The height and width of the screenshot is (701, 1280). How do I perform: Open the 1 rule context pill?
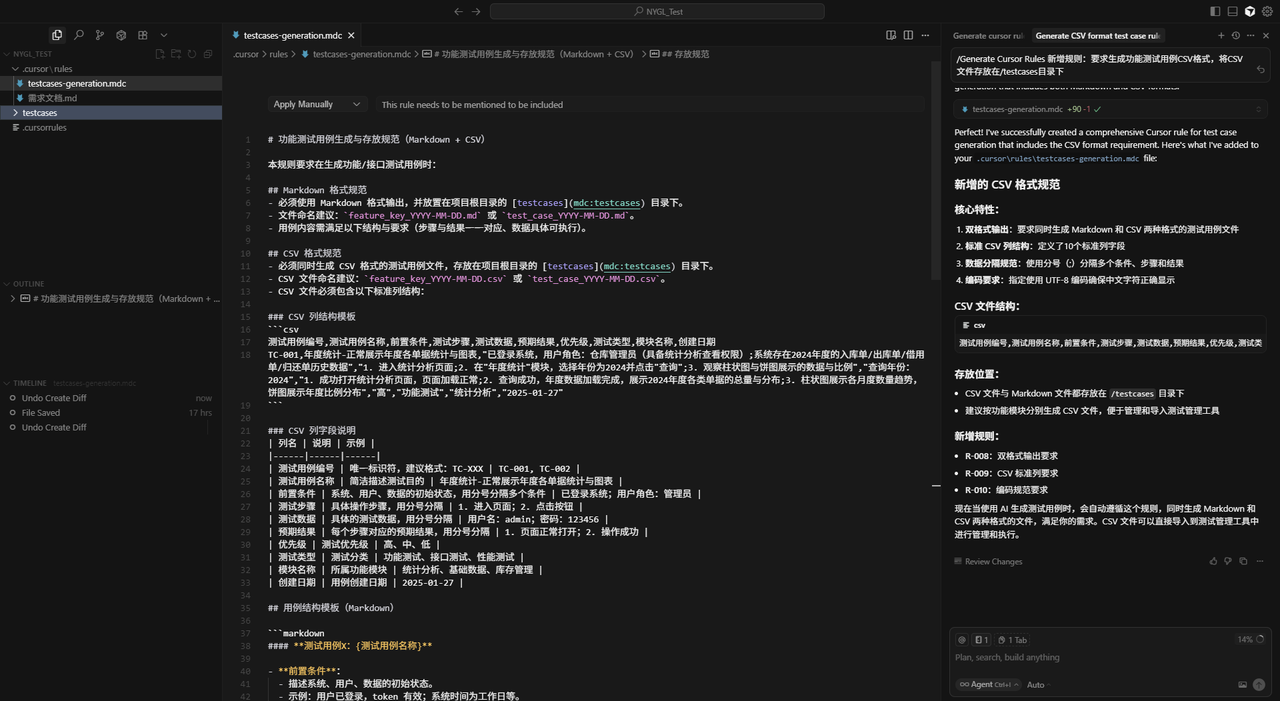(x=981, y=640)
